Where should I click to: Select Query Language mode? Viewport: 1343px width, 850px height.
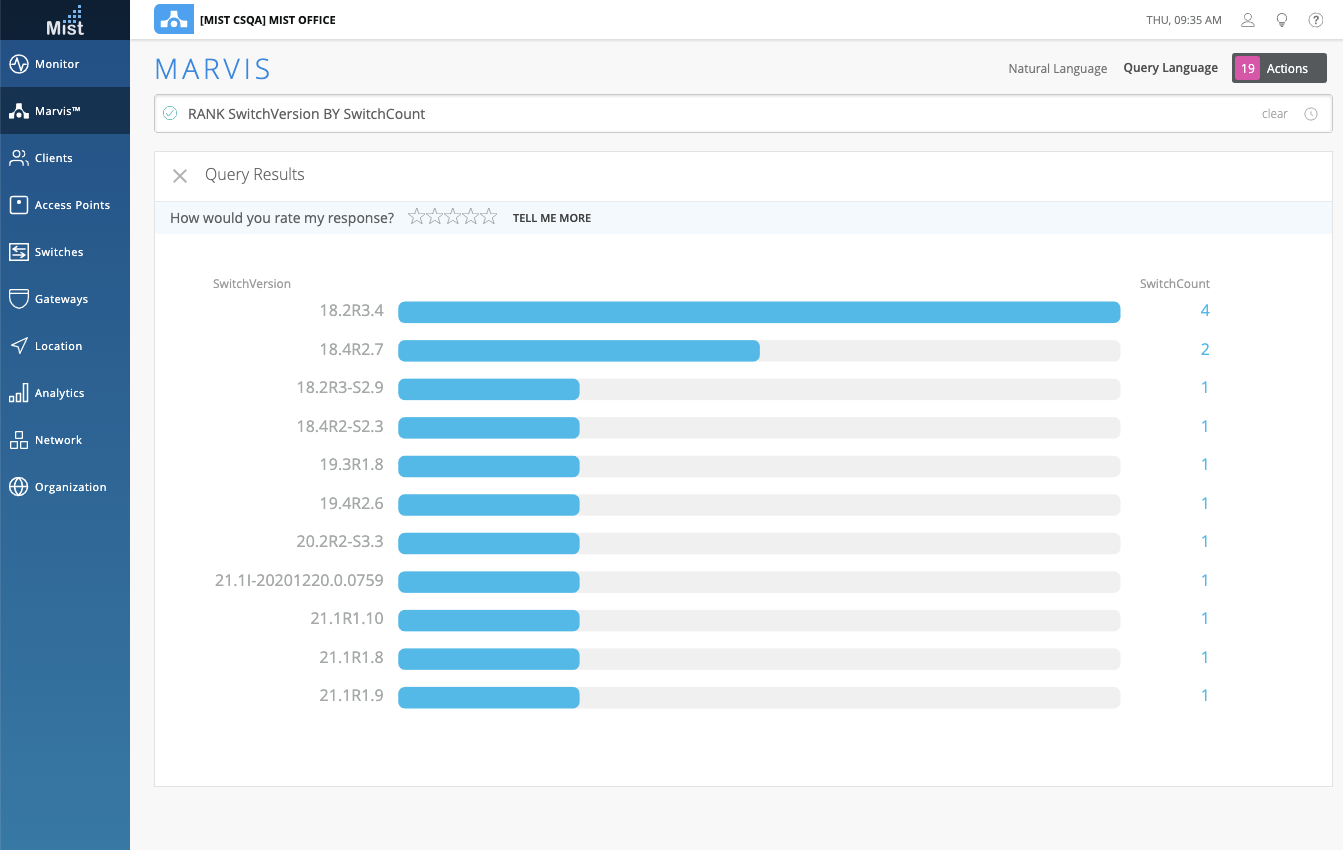(x=1170, y=68)
